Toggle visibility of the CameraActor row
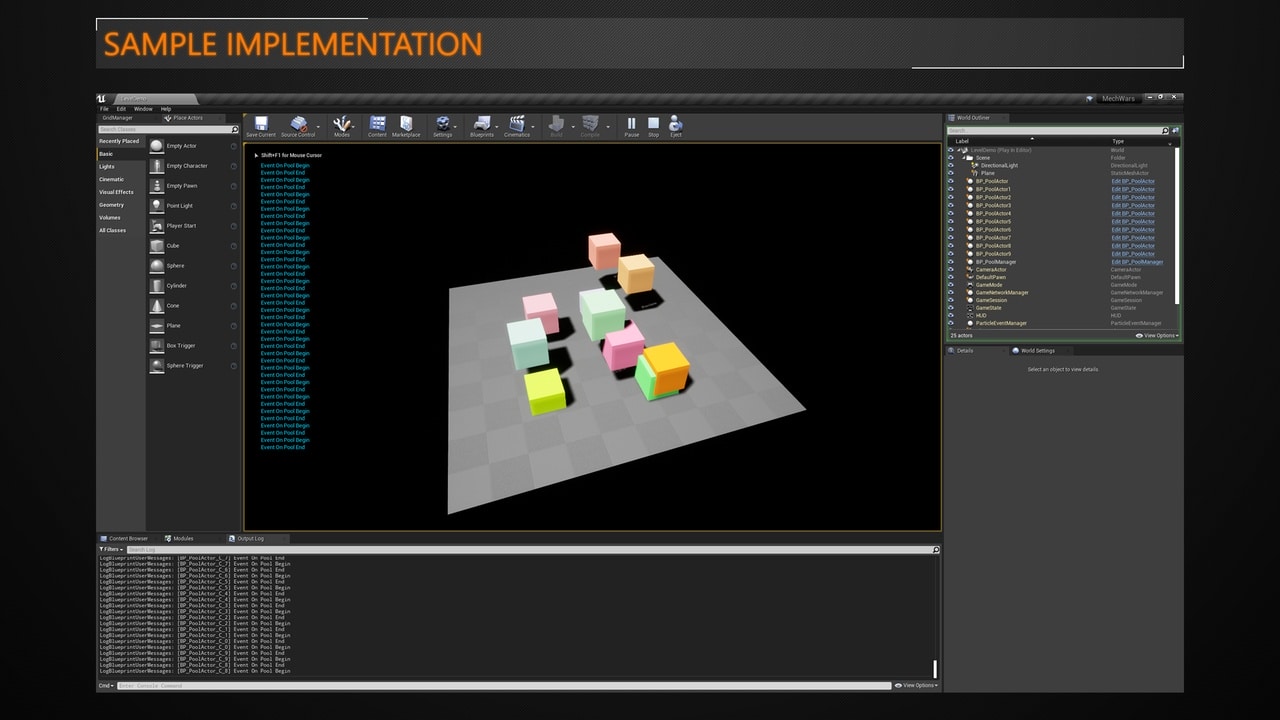Screen dimensions: 1280x720 pos(951,270)
